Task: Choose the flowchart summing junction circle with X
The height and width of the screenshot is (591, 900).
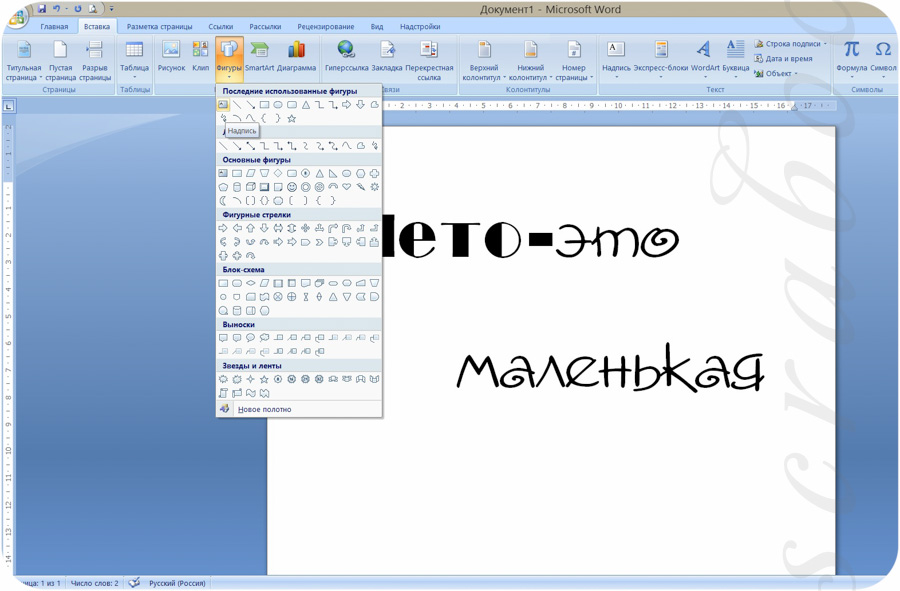Action: pos(278,297)
